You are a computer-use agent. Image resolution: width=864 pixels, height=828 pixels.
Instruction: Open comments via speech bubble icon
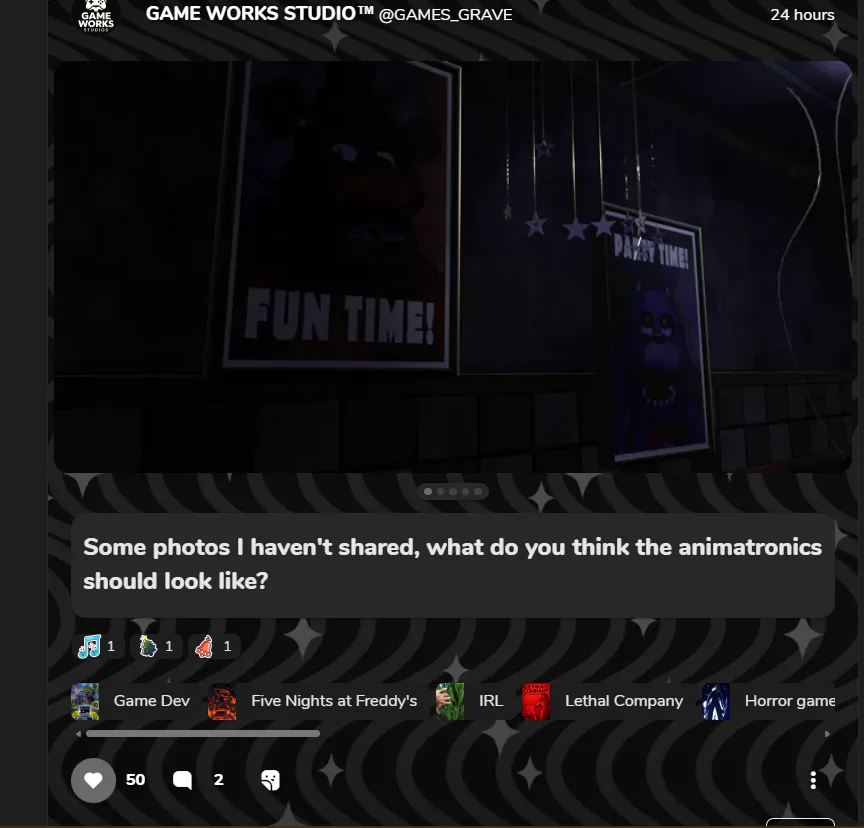coord(182,780)
